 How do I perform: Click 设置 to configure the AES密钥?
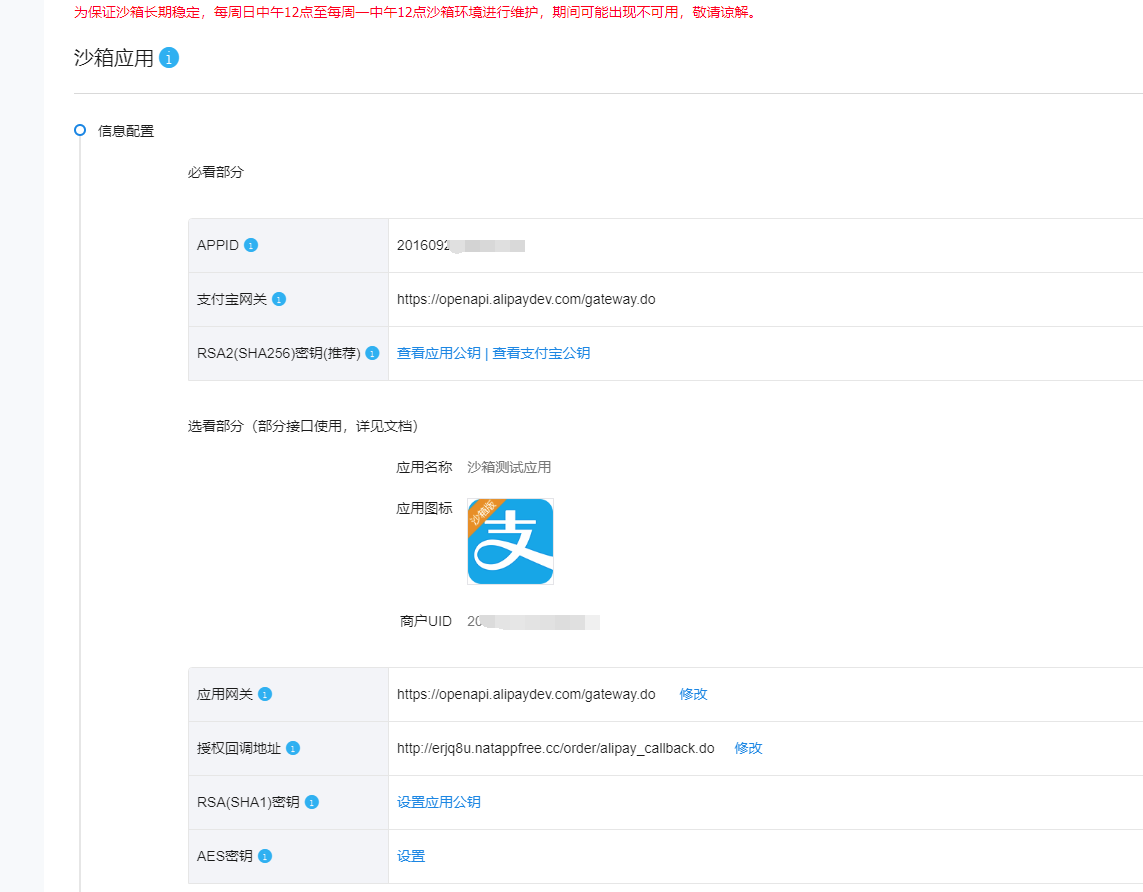[x=411, y=856]
